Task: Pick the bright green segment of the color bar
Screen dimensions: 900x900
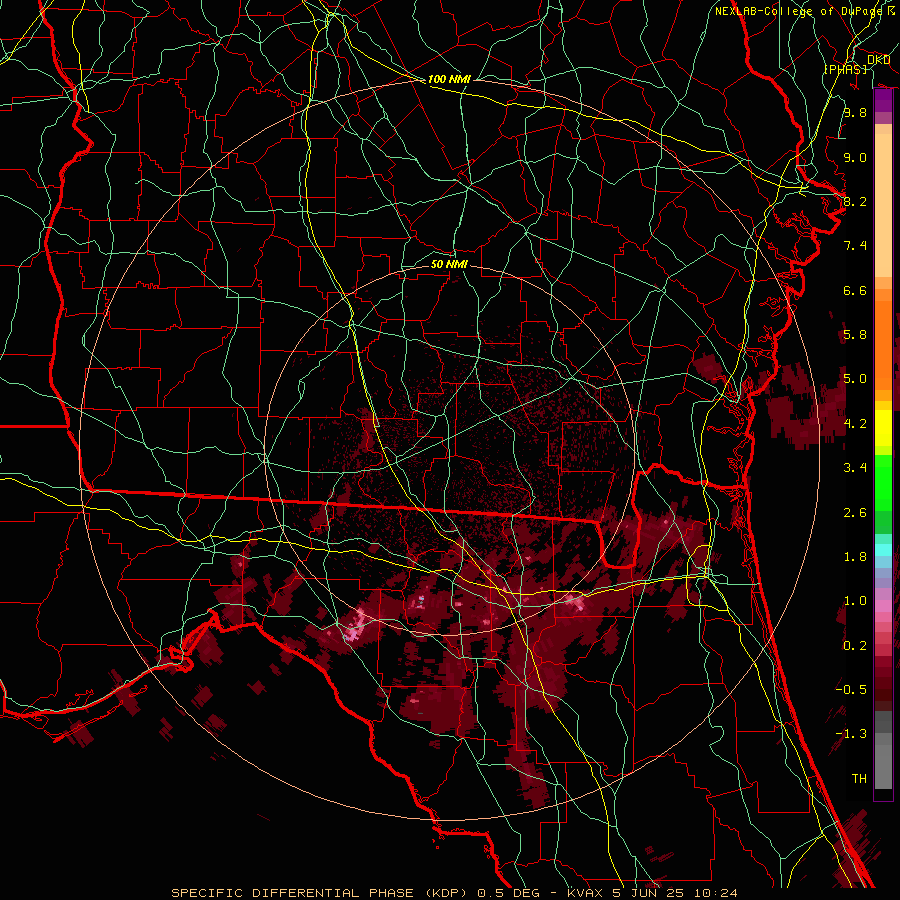Action: click(x=883, y=483)
